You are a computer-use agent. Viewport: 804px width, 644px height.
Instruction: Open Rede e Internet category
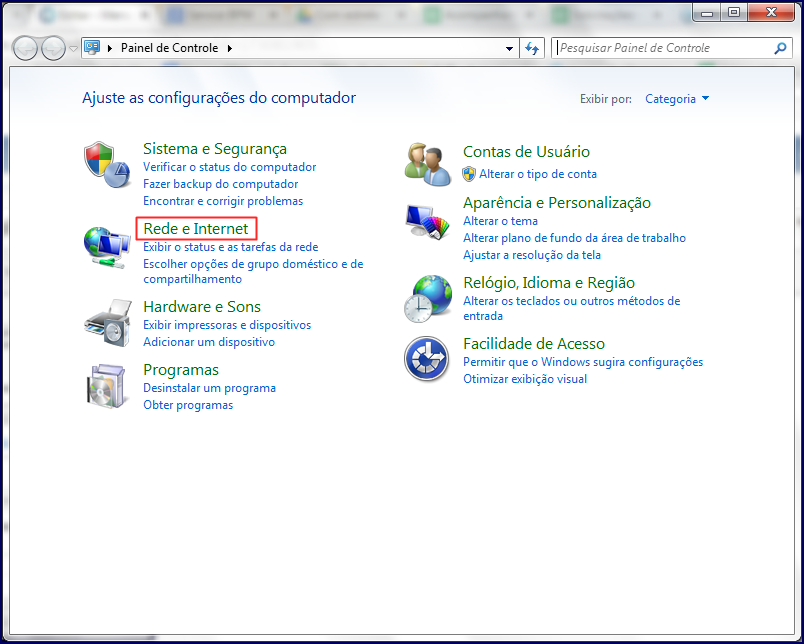[x=196, y=228]
